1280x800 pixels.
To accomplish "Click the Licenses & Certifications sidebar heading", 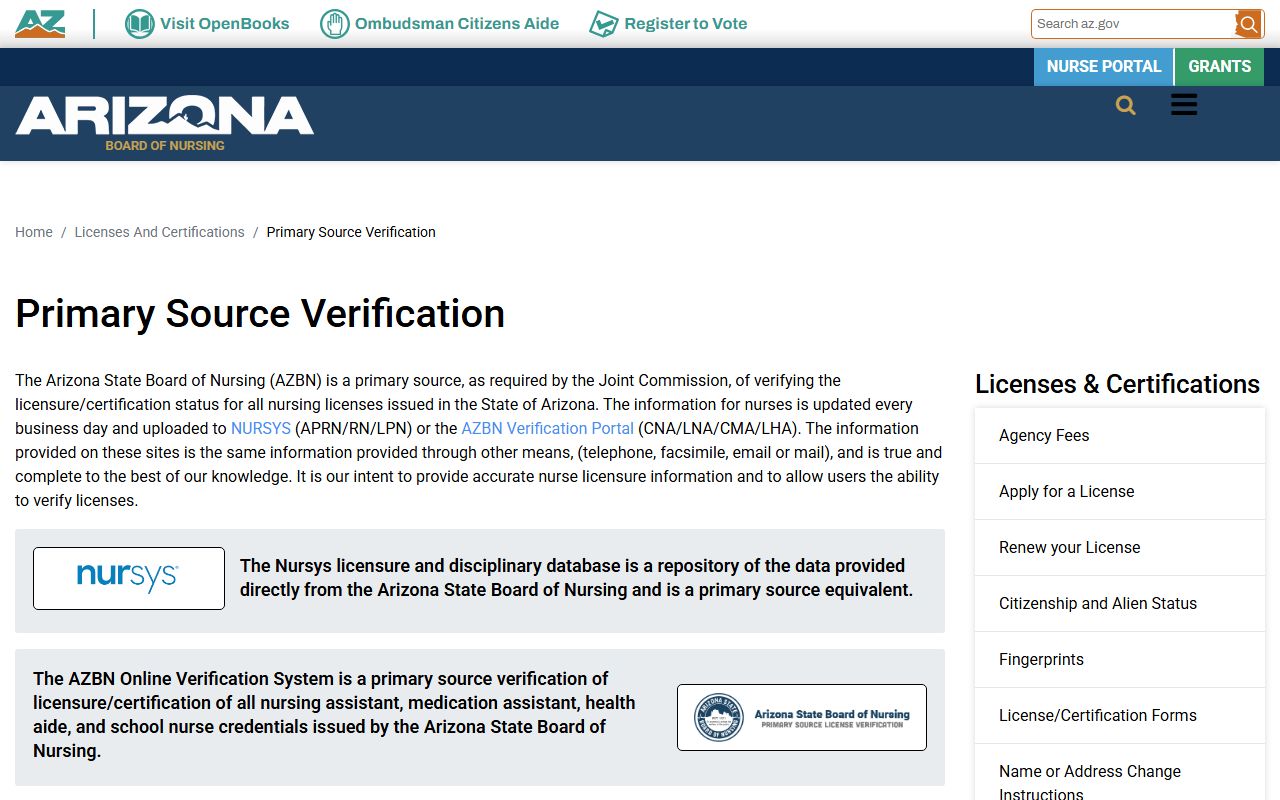I will pyautogui.click(x=1117, y=384).
